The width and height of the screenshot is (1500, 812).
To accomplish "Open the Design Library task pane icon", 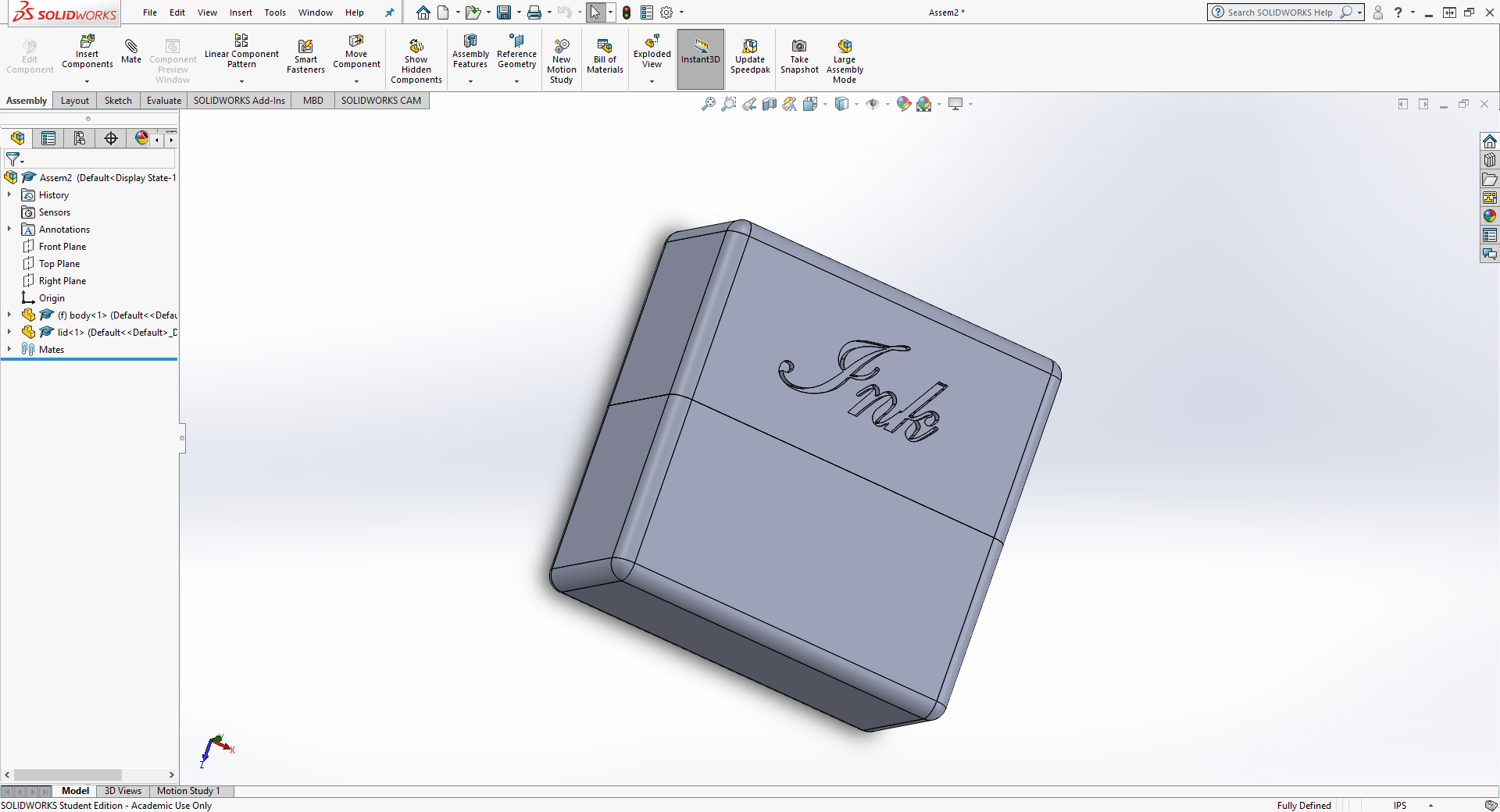I will click(1490, 160).
